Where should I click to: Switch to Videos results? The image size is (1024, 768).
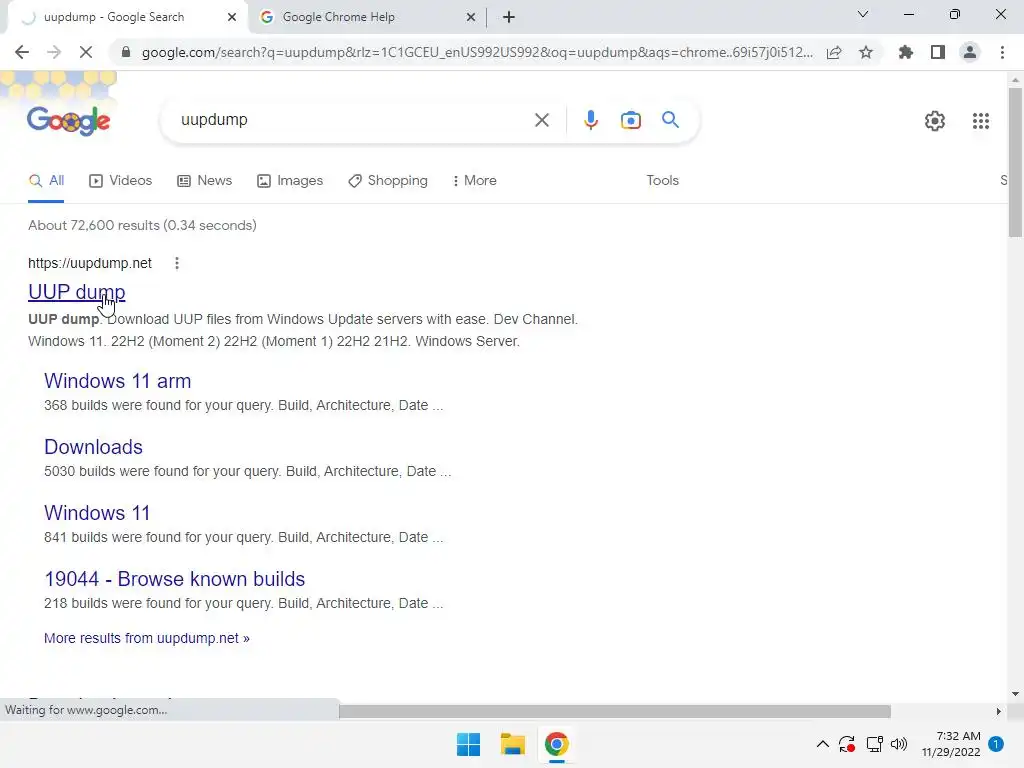coord(121,181)
